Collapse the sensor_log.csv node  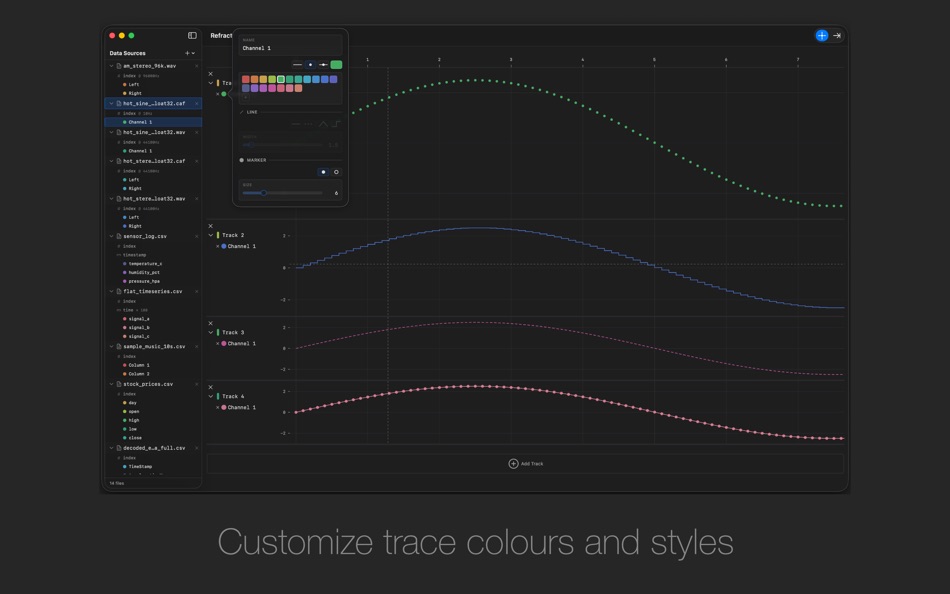point(111,236)
